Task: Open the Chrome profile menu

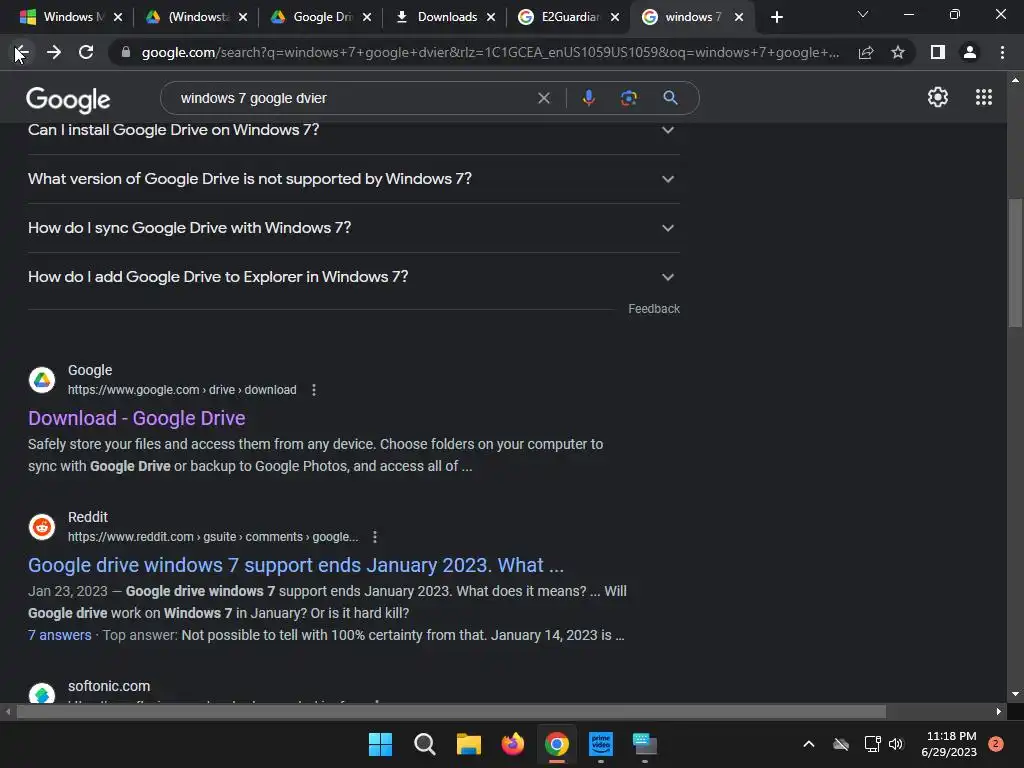Action: pos(970,52)
